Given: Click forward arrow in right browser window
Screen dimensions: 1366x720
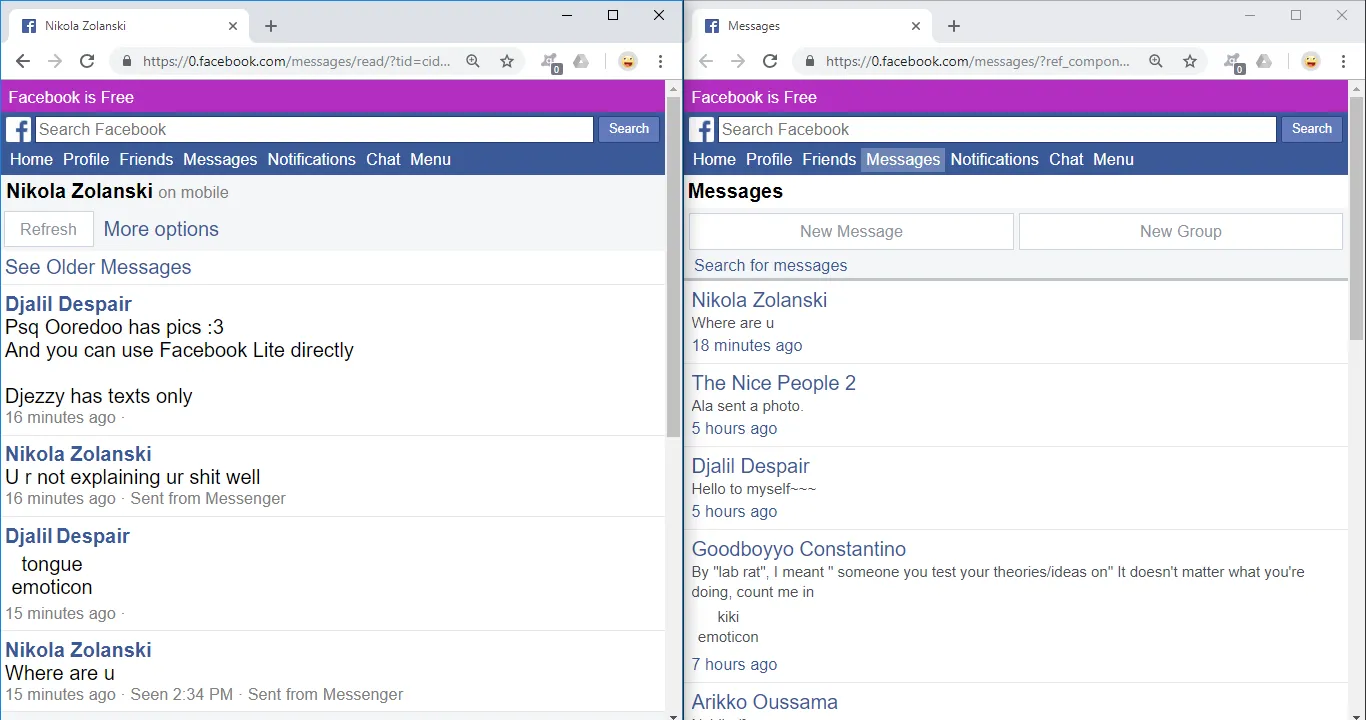Looking at the screenshot, I should tap(738, 61).
